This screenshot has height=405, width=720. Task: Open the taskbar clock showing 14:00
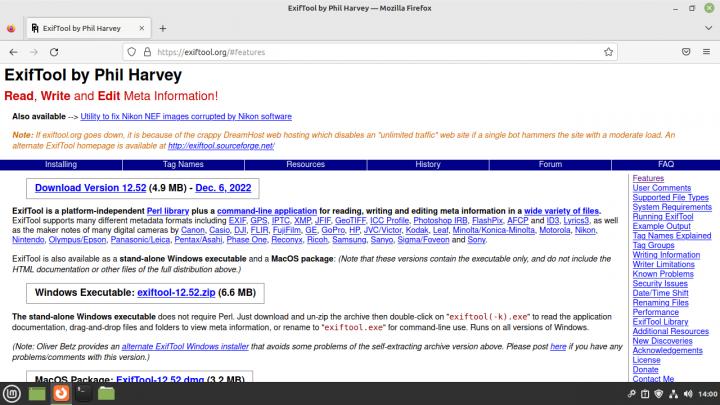coord(701,393)
